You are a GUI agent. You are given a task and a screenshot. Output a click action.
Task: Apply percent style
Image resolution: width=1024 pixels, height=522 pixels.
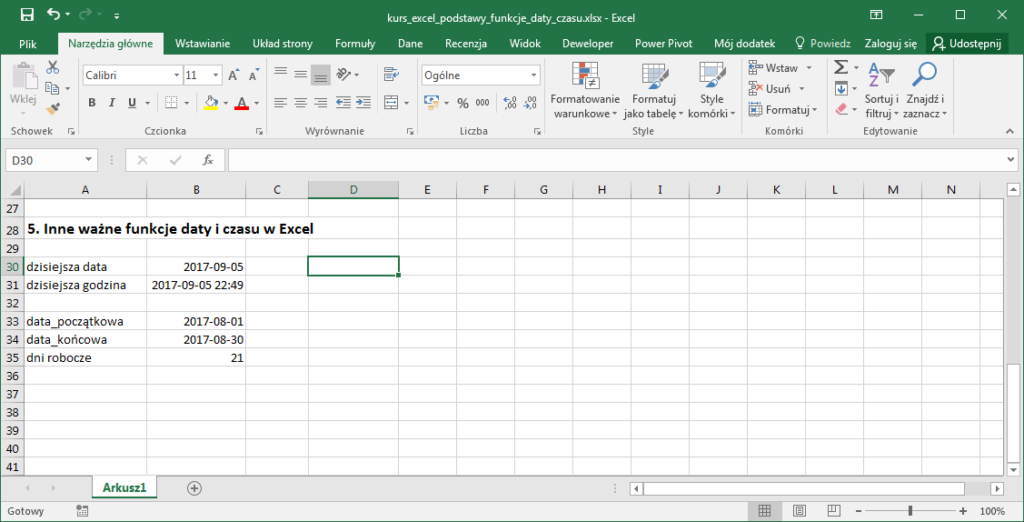click(462, 103)
